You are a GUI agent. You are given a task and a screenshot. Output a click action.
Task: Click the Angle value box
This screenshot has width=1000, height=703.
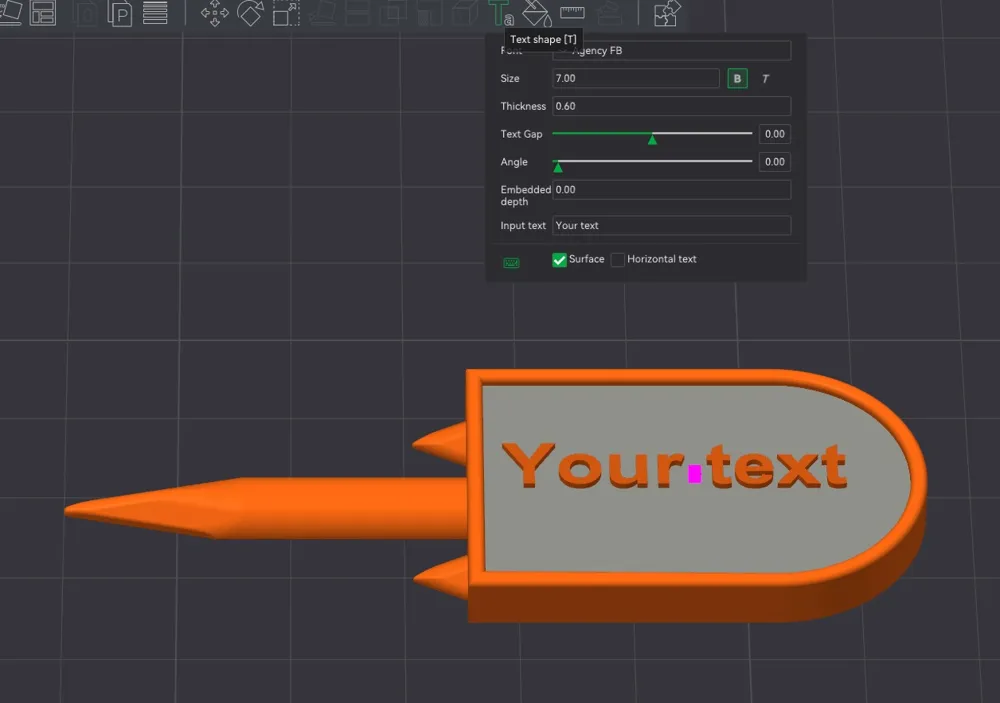[x=775, y=162]
